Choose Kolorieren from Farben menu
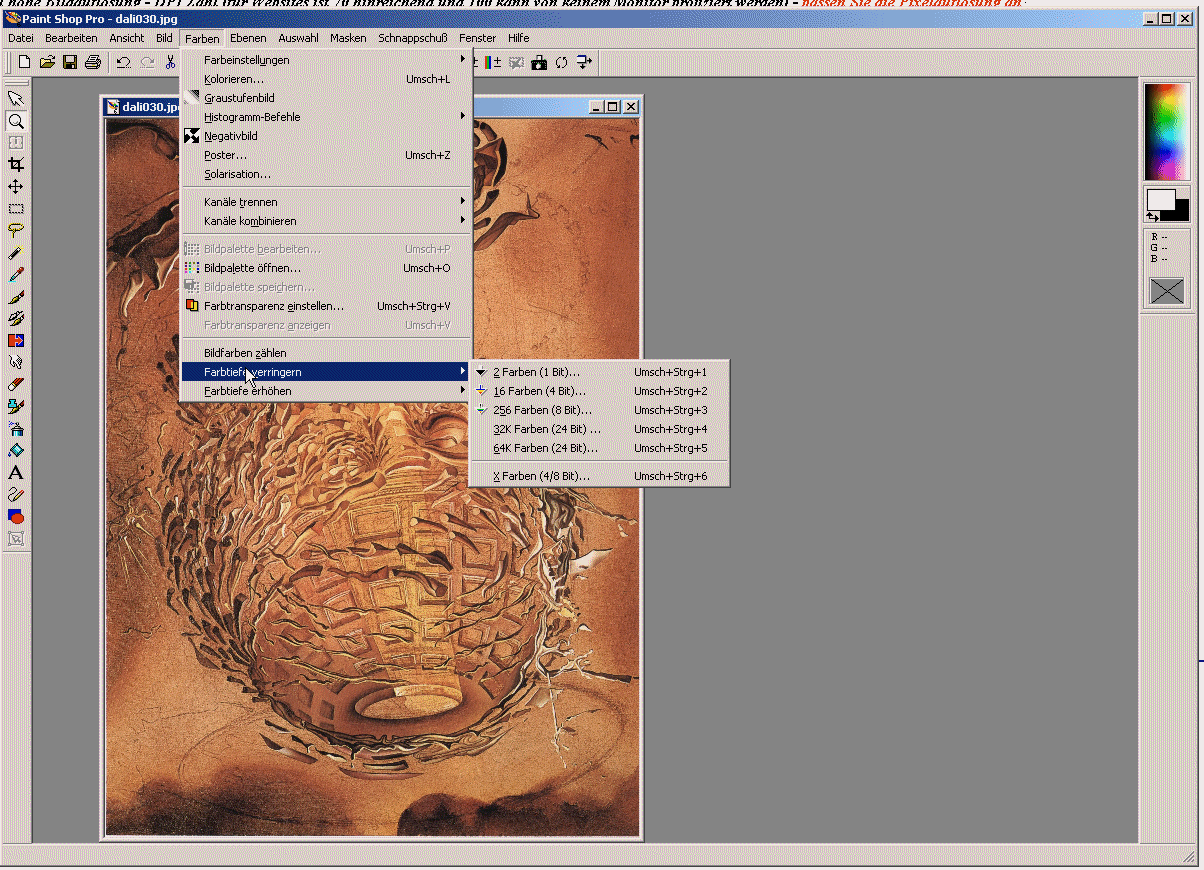 325,79
